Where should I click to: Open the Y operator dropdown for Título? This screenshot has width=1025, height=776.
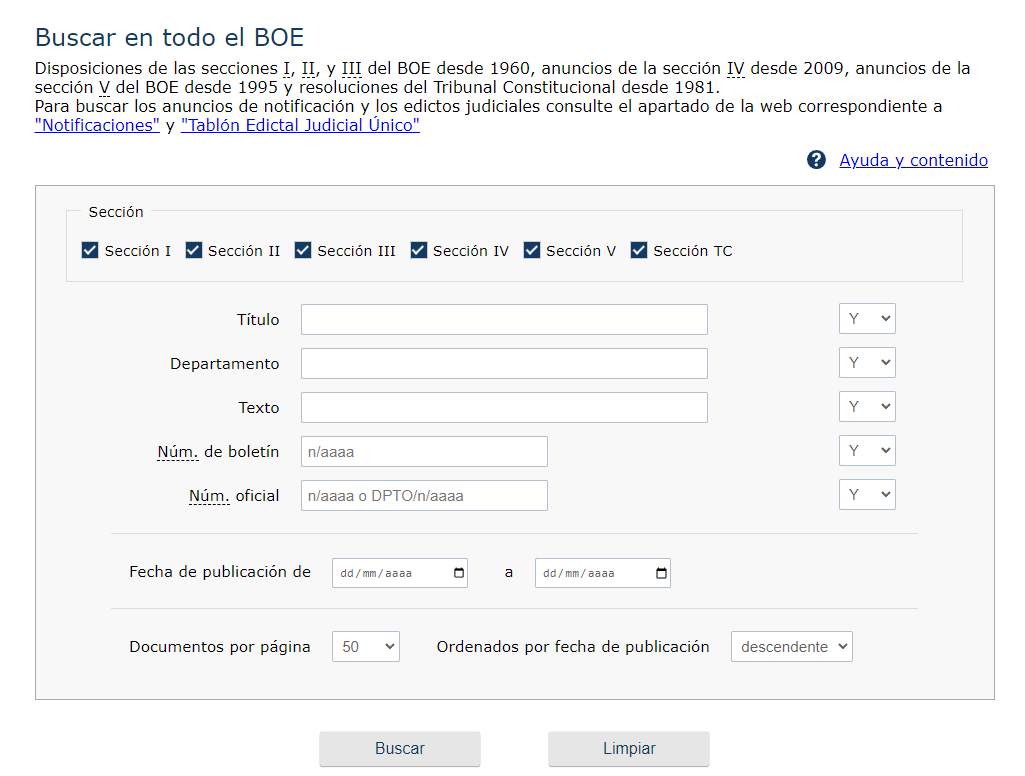coord(867,319)
